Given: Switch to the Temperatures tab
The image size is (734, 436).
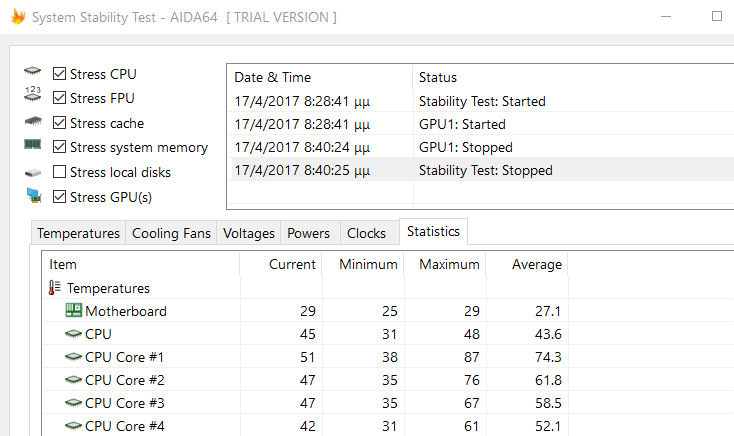Looking at the screenshot, I should [78, 233].
